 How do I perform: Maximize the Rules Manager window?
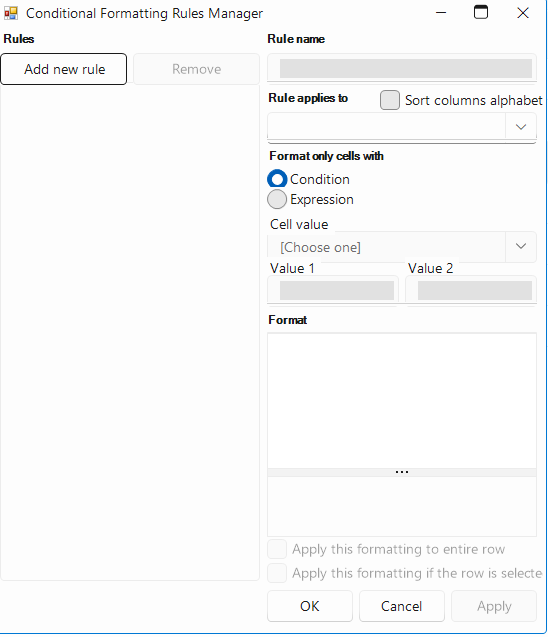click(x=481, y=13)
